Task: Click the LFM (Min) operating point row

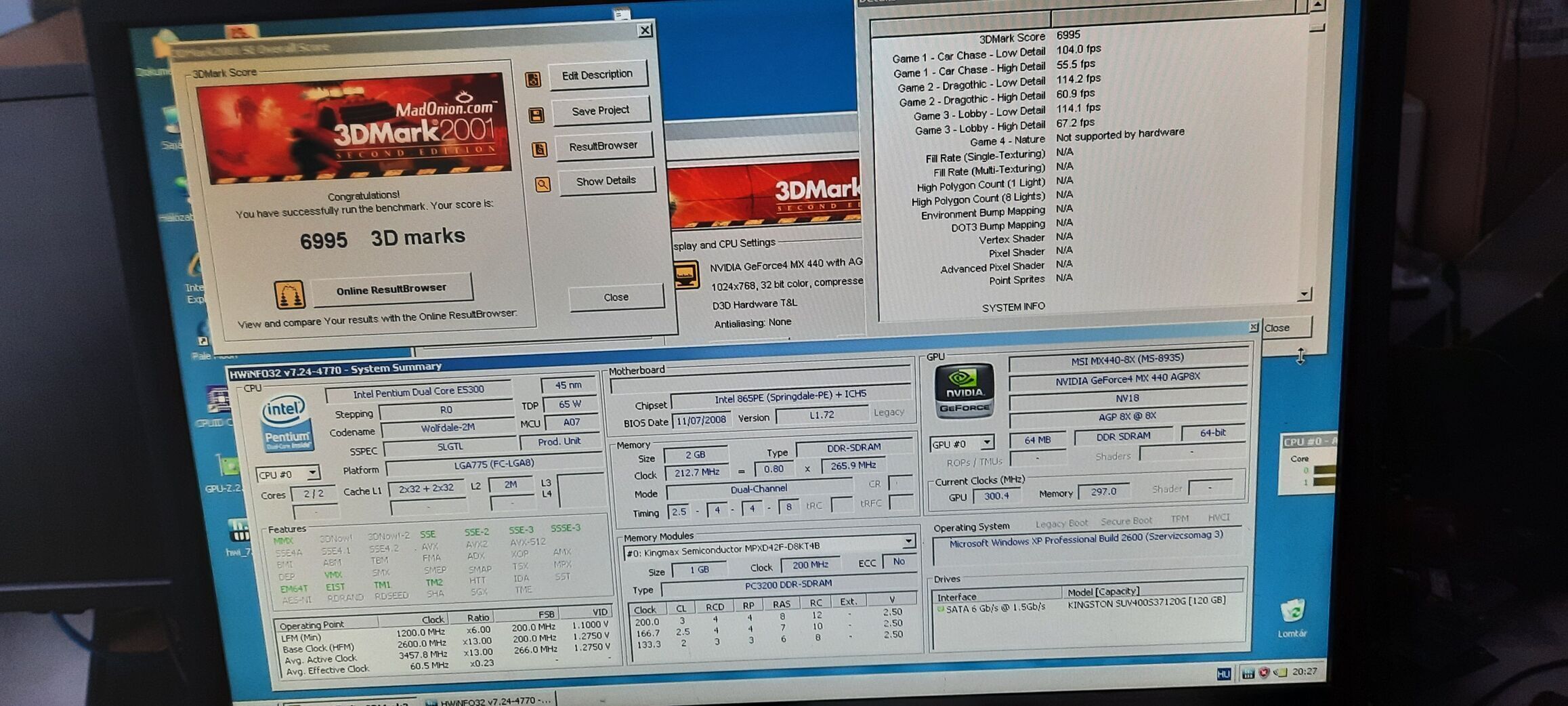Action: click(x=444, y=631)
